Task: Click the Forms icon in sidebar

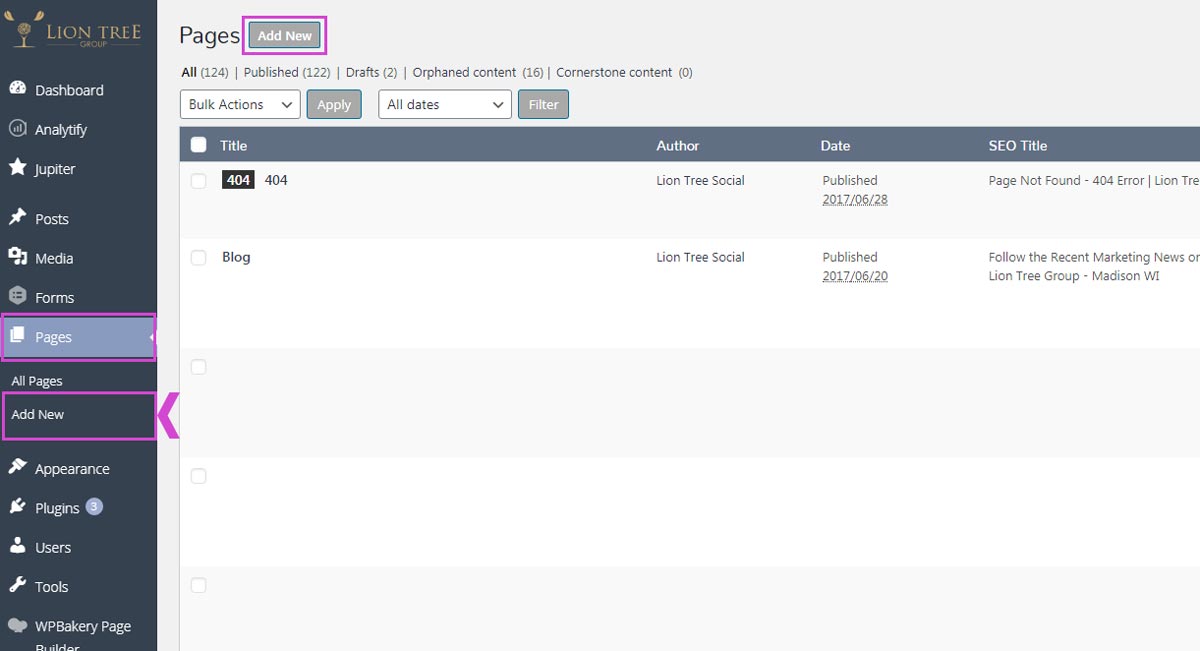Action: click(x=17, y=297)
